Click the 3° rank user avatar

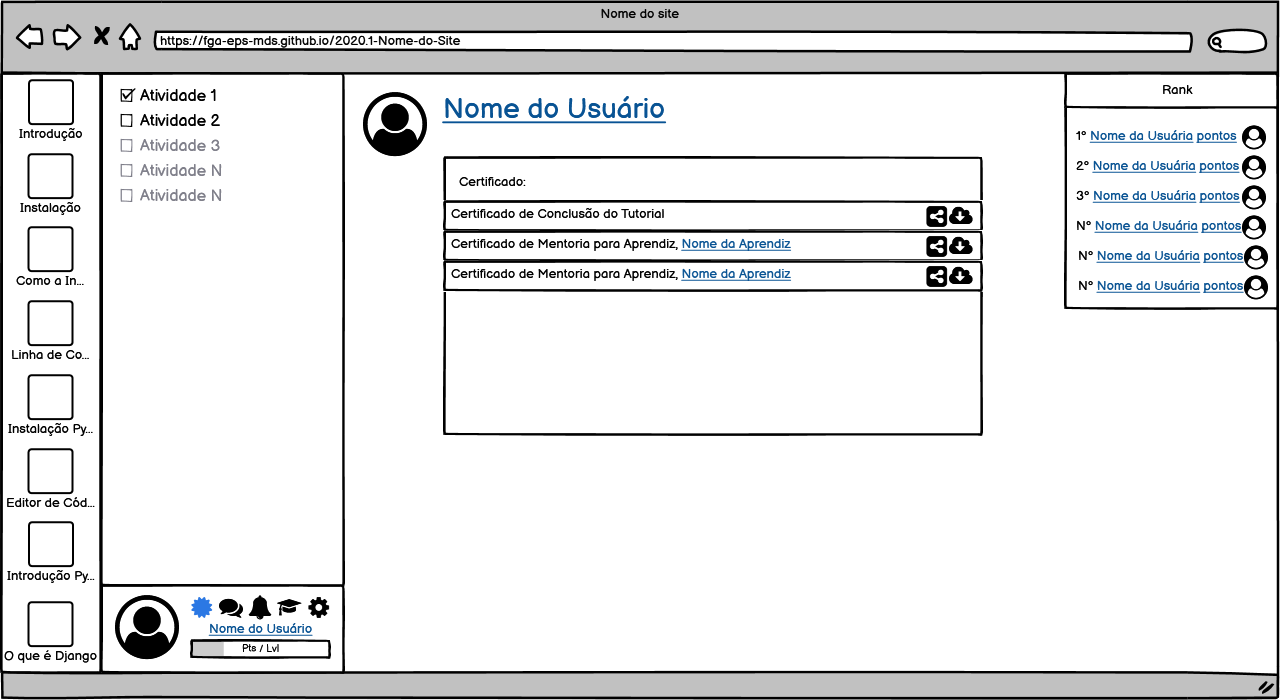pyautogui.click(x=1254, y=197)
